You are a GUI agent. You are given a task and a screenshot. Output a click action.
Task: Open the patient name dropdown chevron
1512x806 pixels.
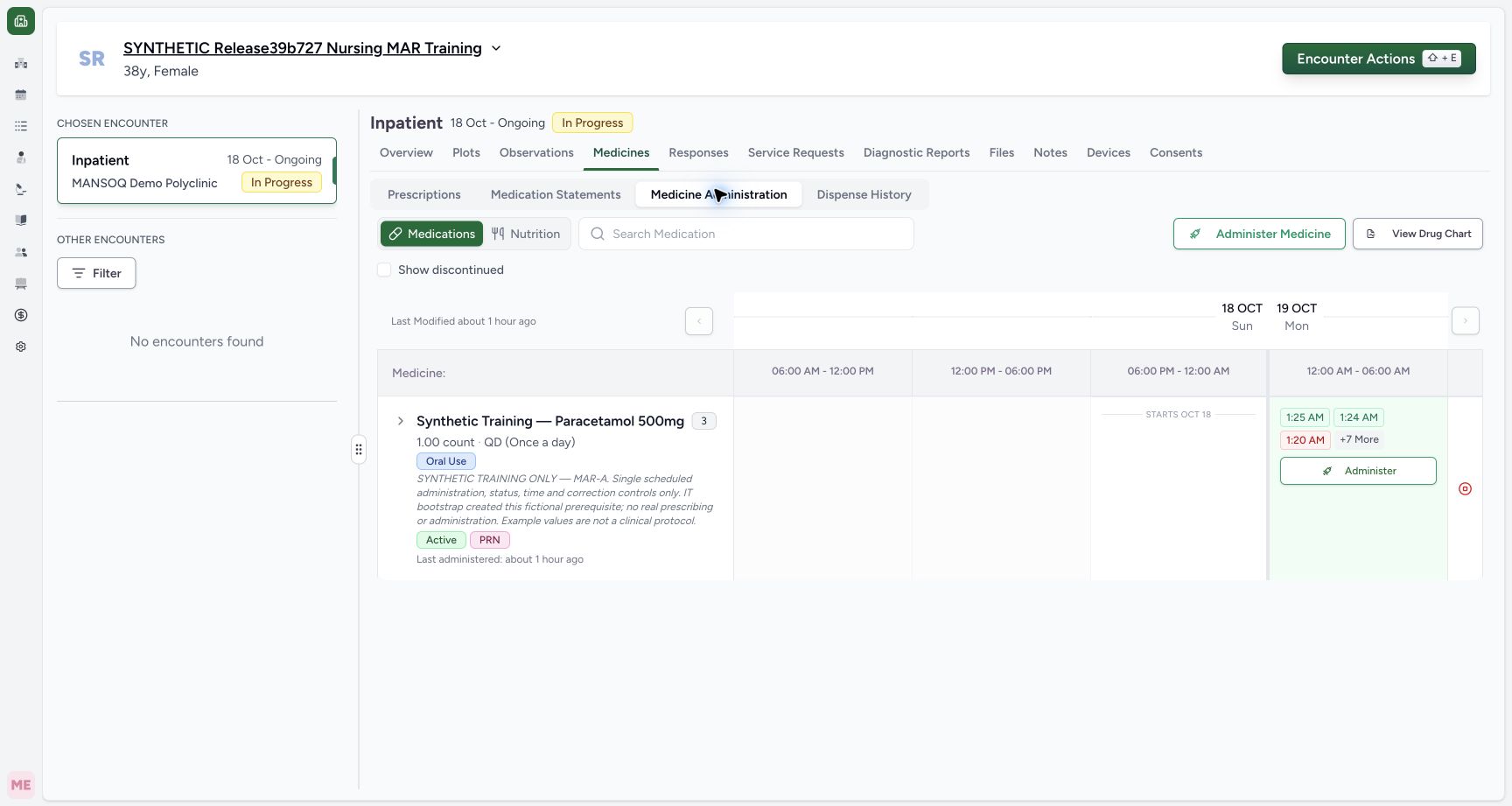(496, 48)
